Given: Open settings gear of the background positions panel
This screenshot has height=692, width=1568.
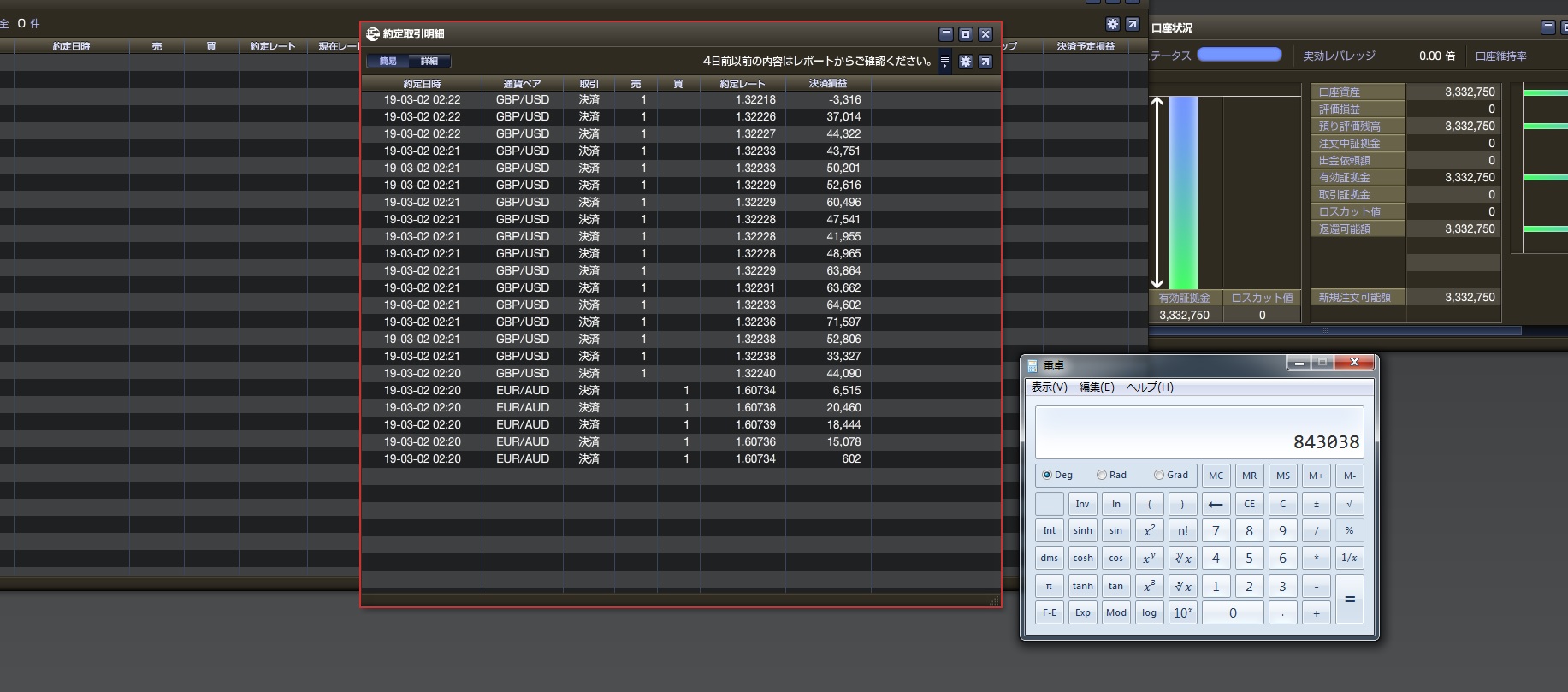Looking at the screenshot, I should point(1112,24).
